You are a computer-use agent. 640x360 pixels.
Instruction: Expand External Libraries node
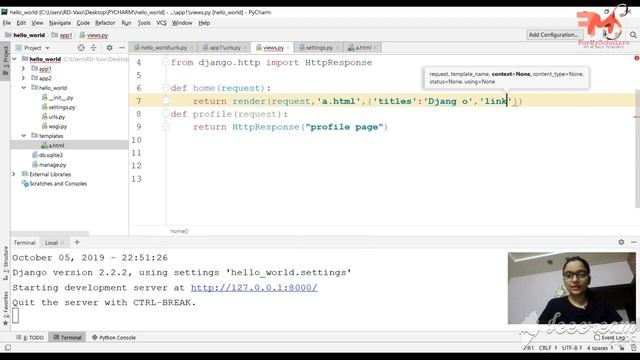pyautogui.click(x=14, y=174)
